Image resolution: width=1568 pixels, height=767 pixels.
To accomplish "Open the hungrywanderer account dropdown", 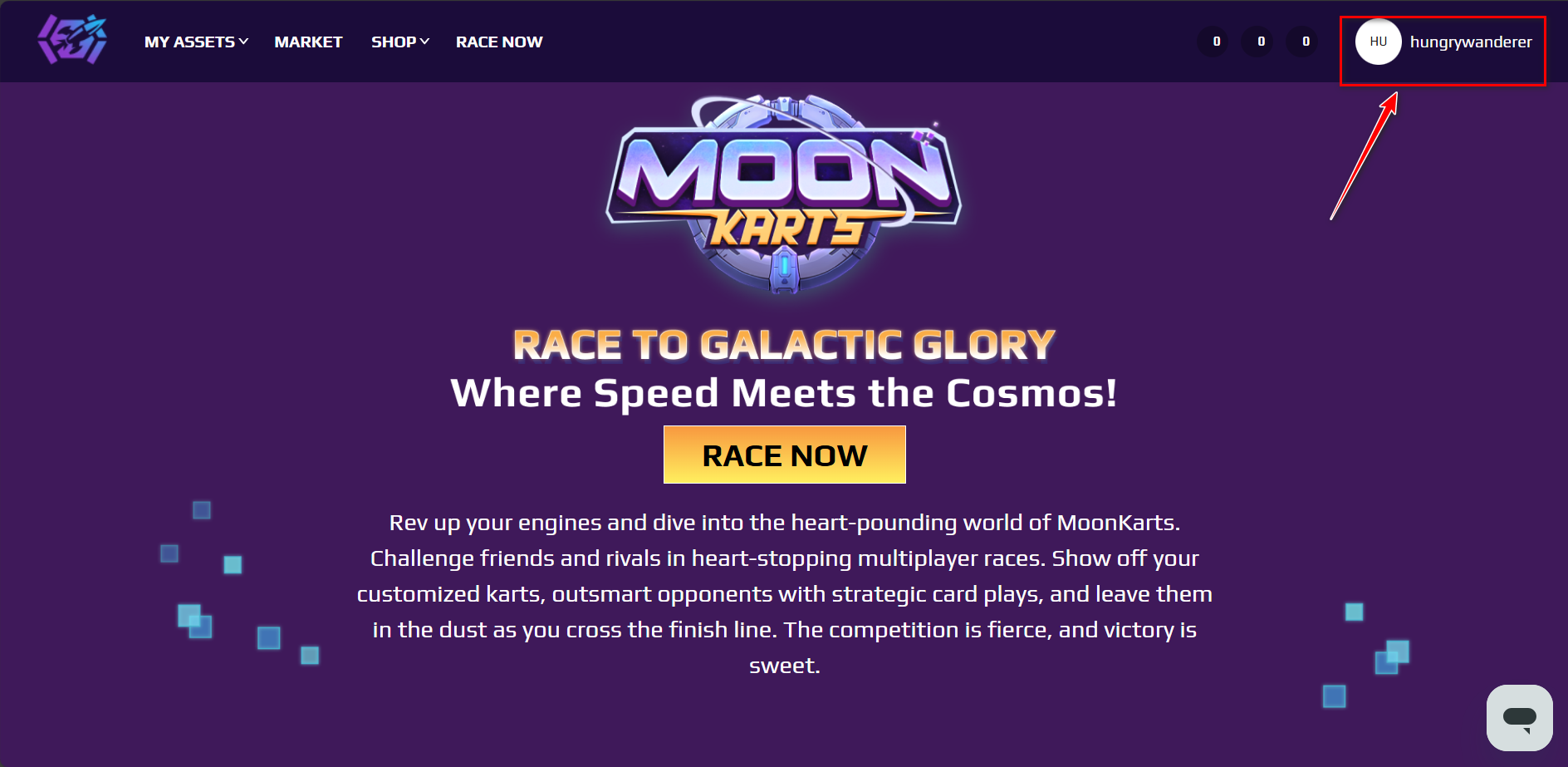I will [1470, 42].
